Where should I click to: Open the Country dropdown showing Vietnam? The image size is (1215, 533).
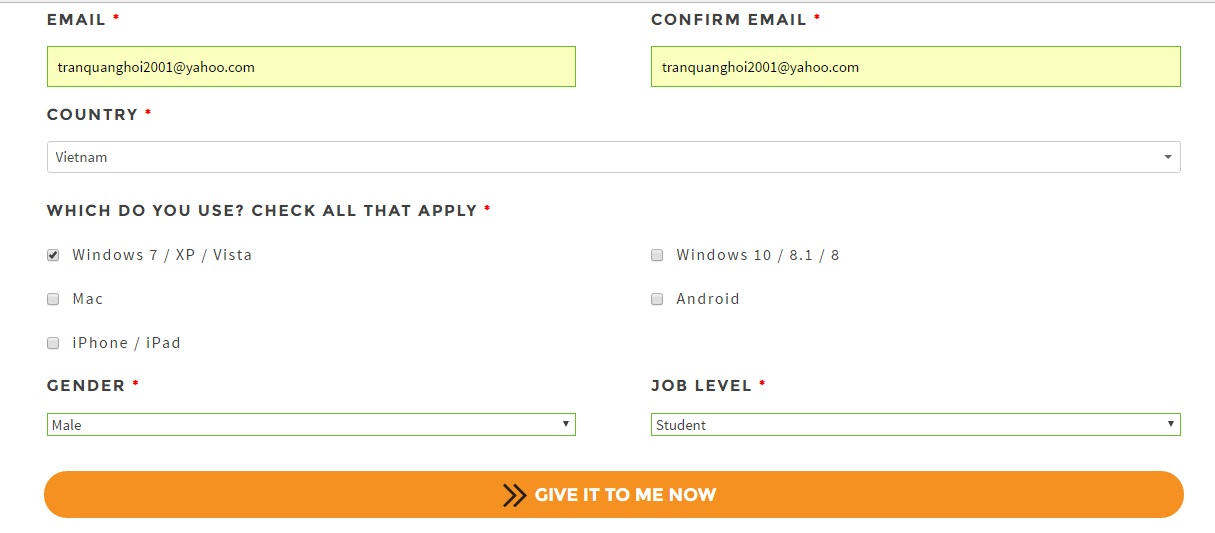(613, 157)
